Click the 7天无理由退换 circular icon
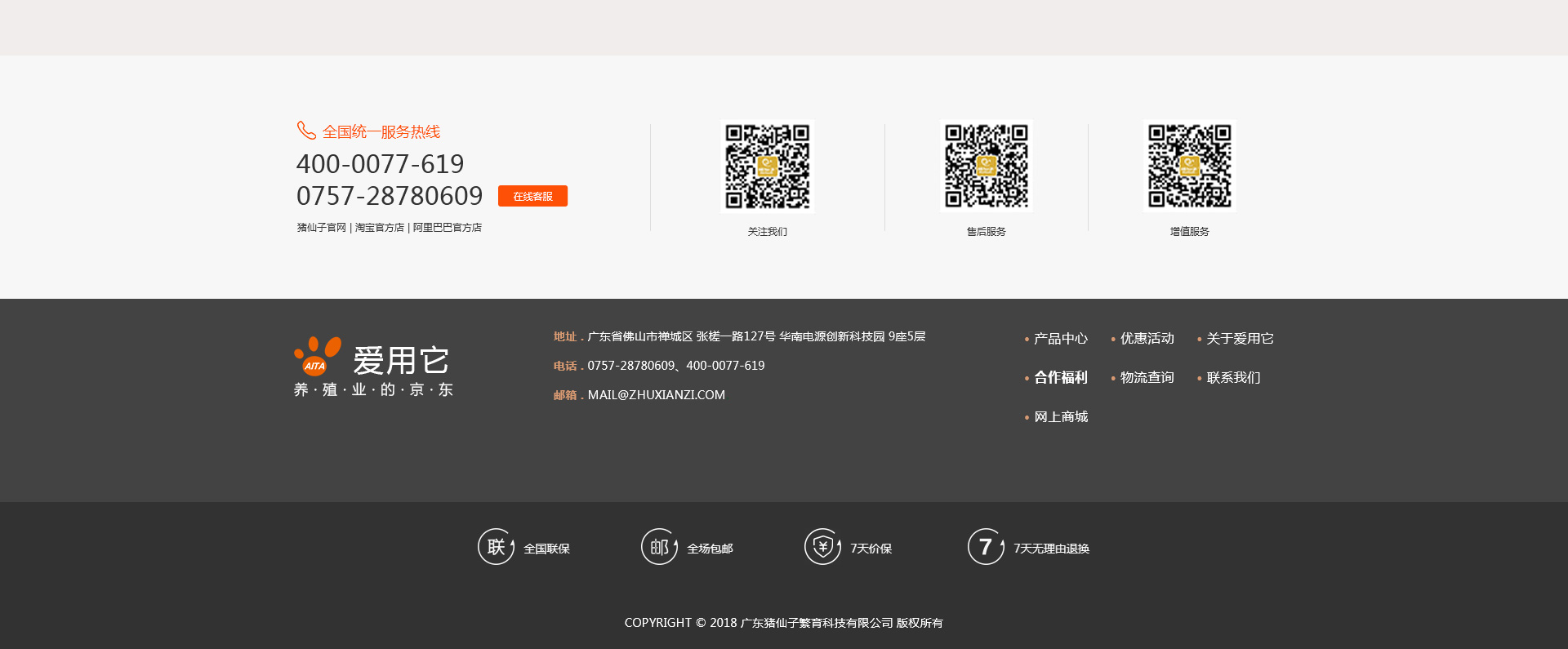The height and width of the screenshot is (649, 1568). tap(986, 547)
